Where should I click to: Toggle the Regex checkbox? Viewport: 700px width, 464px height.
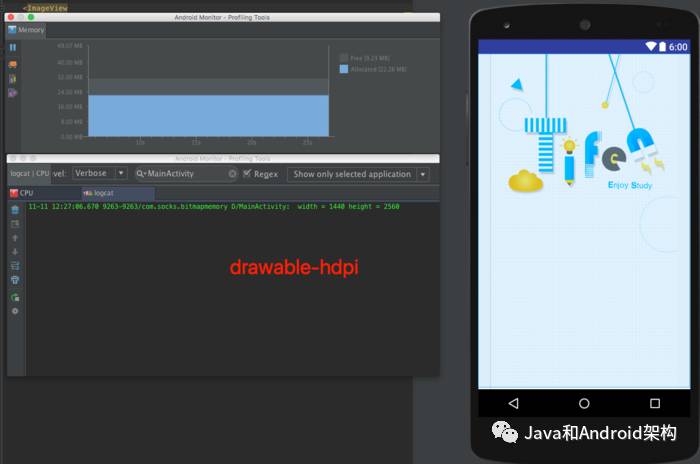pyautogui.click(x=247, y=173)
